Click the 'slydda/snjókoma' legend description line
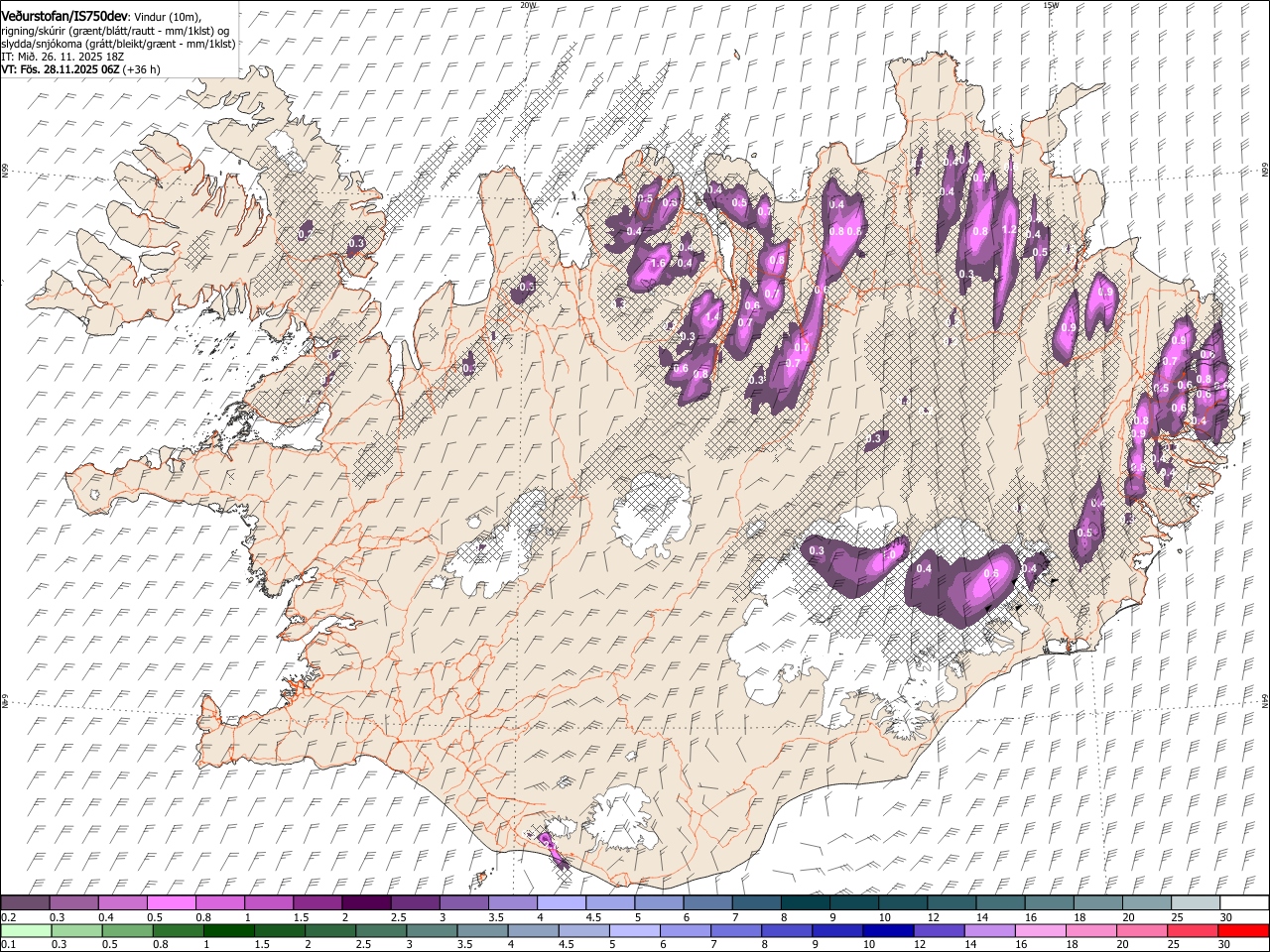Image resolution: width=1270 pixels, height=952 pixels. 118,44
